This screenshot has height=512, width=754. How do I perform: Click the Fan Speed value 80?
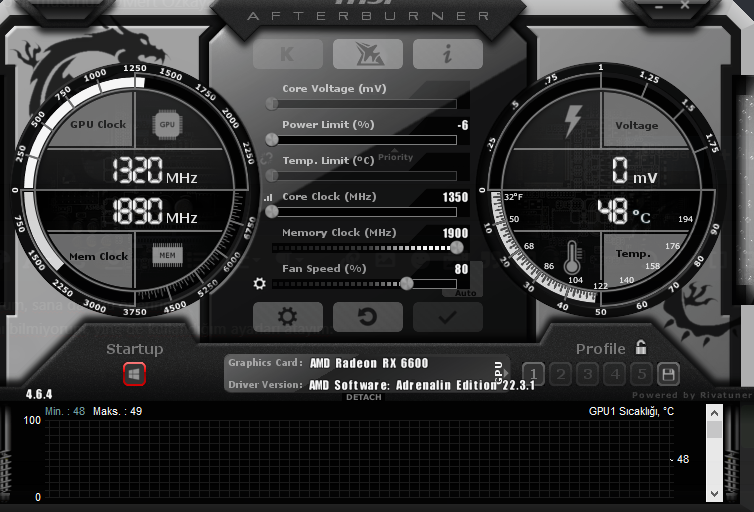point(461,269)
